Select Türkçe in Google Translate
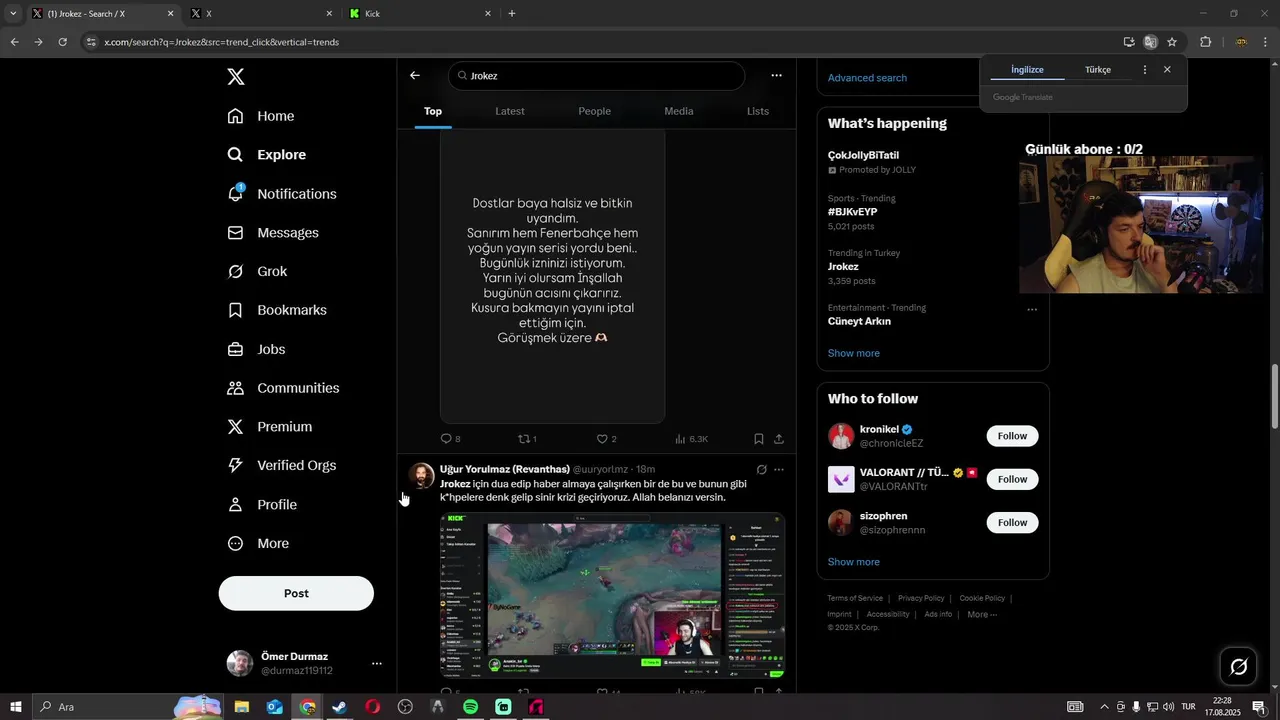The height and width of the screenshot is (720, 1280). pyautogui.click(x=1098, y=70)
